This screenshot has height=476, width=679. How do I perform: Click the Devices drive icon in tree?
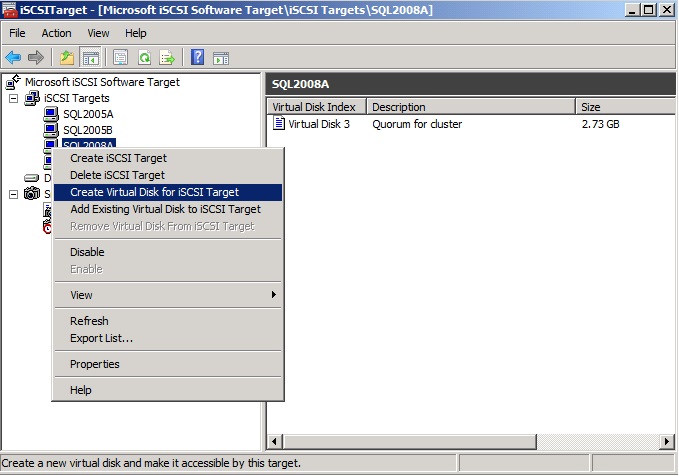32,178
